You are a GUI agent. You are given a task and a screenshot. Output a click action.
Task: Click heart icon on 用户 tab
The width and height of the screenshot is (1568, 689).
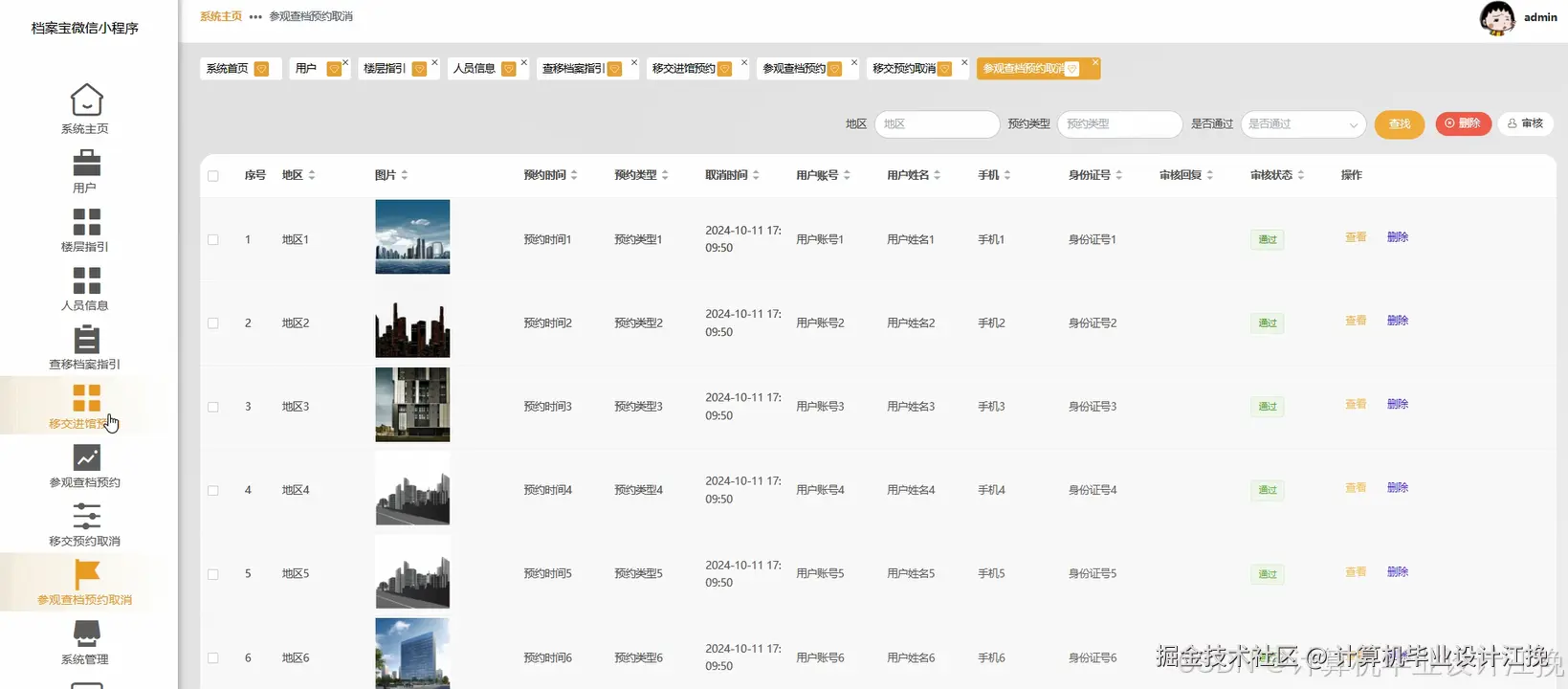334,69
